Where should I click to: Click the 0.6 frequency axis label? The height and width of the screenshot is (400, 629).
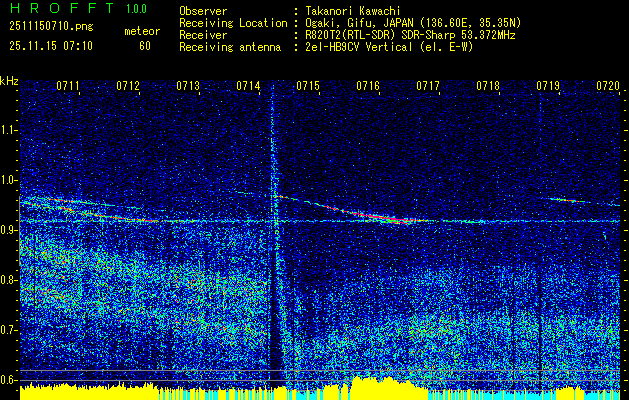[8, 380]
